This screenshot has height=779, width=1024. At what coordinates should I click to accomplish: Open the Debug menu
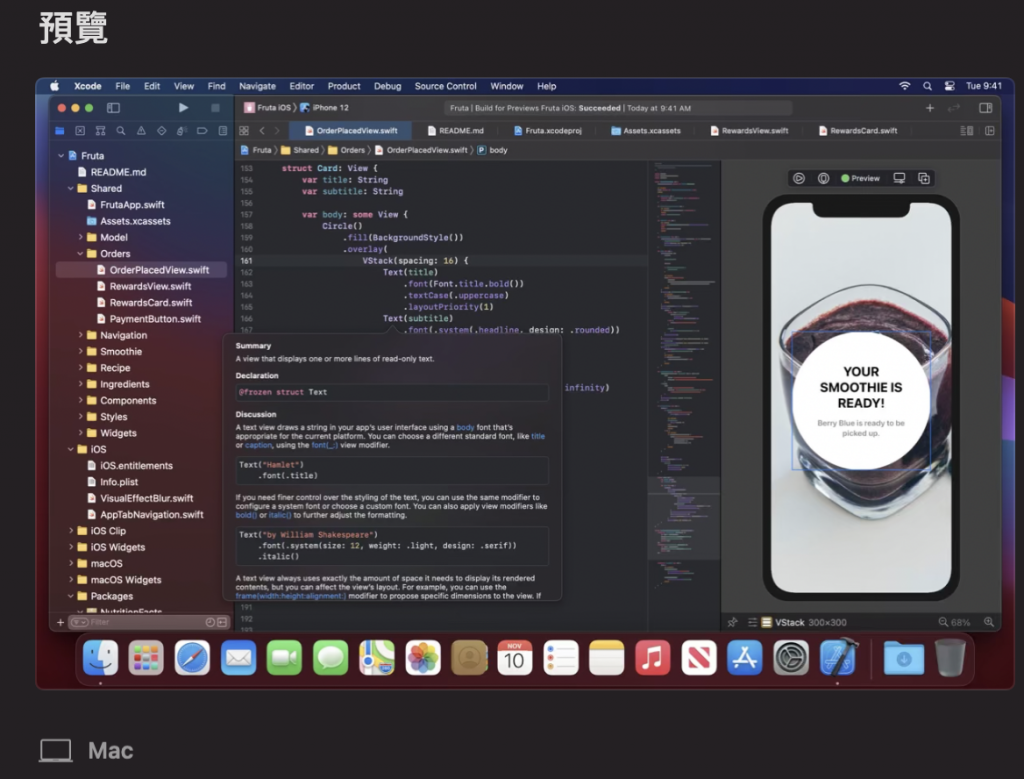[x=387, y=86]
